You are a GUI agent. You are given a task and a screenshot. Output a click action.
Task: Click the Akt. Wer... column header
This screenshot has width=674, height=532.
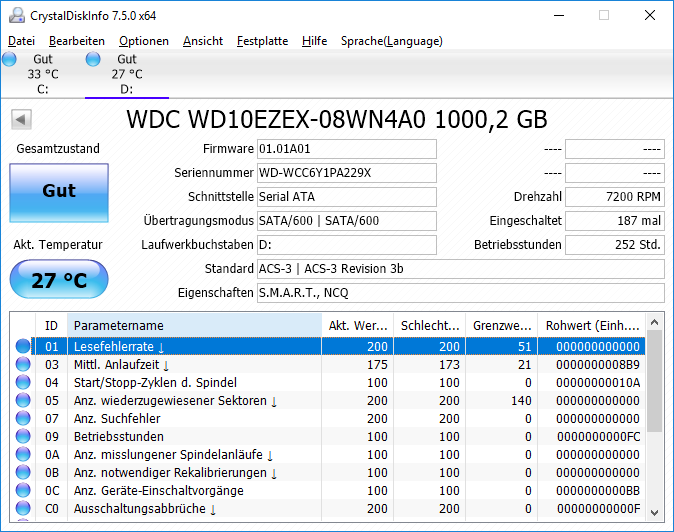pos(358,326)
